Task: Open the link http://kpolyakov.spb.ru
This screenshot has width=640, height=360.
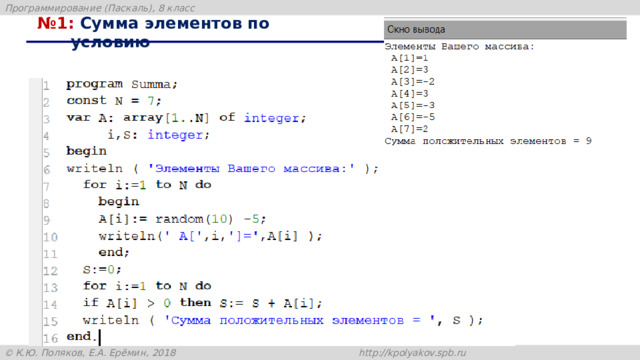Action: (x=412, y=353)
